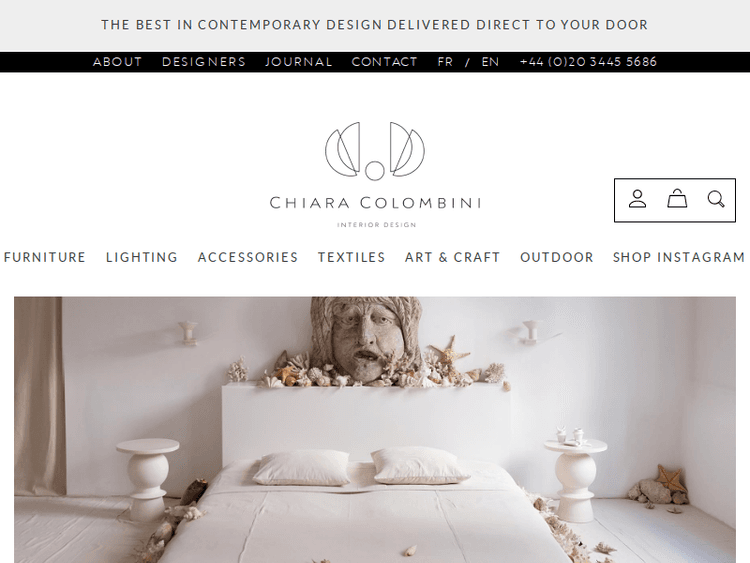Click the bedroom hero banner image

[375, 430]
